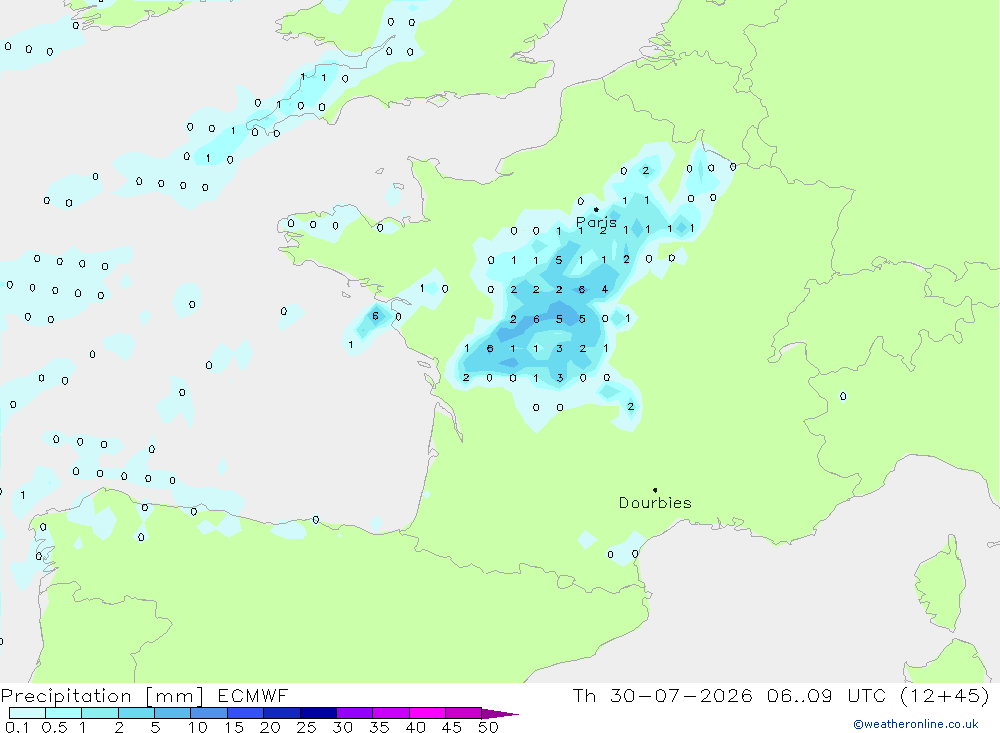Click the (12+45) forecast offset text
The width and height of the screenshot is (1000, 733).
tap(945, 695)
